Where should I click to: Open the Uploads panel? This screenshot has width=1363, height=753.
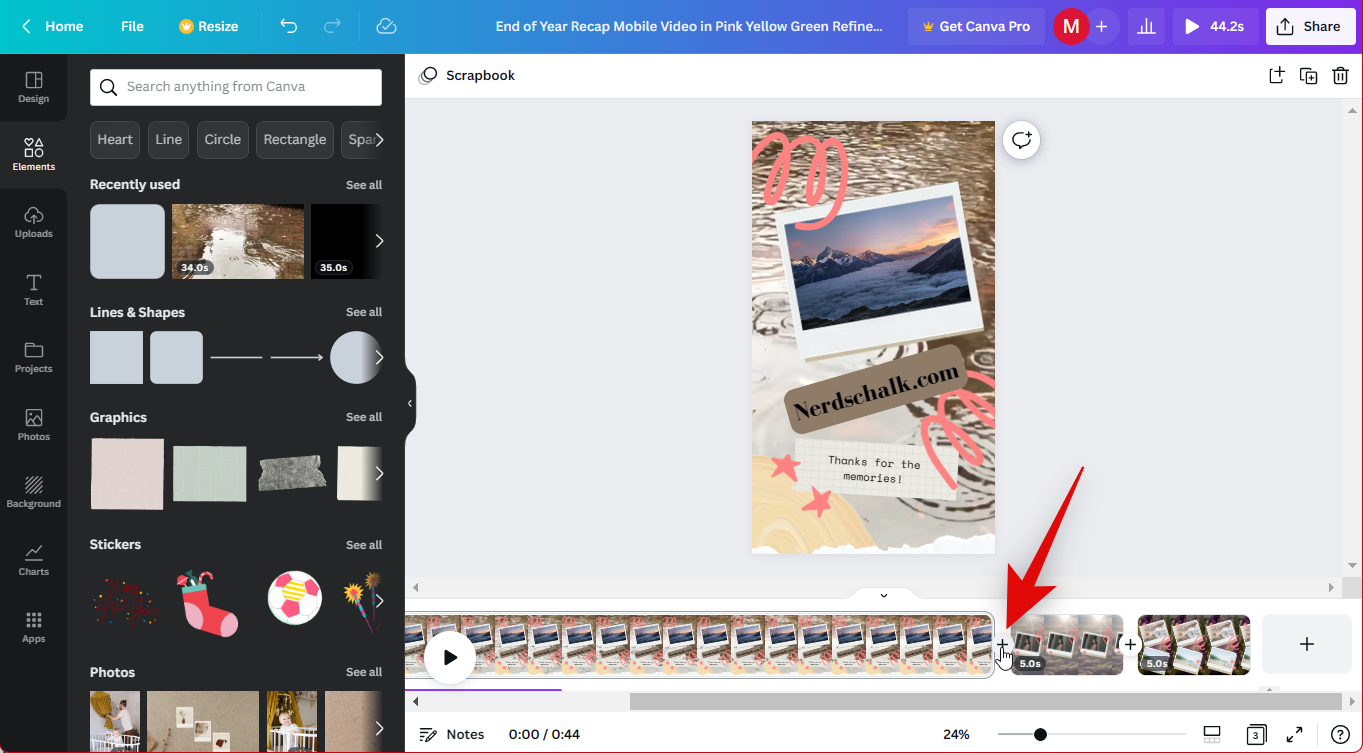click(33, 222)
